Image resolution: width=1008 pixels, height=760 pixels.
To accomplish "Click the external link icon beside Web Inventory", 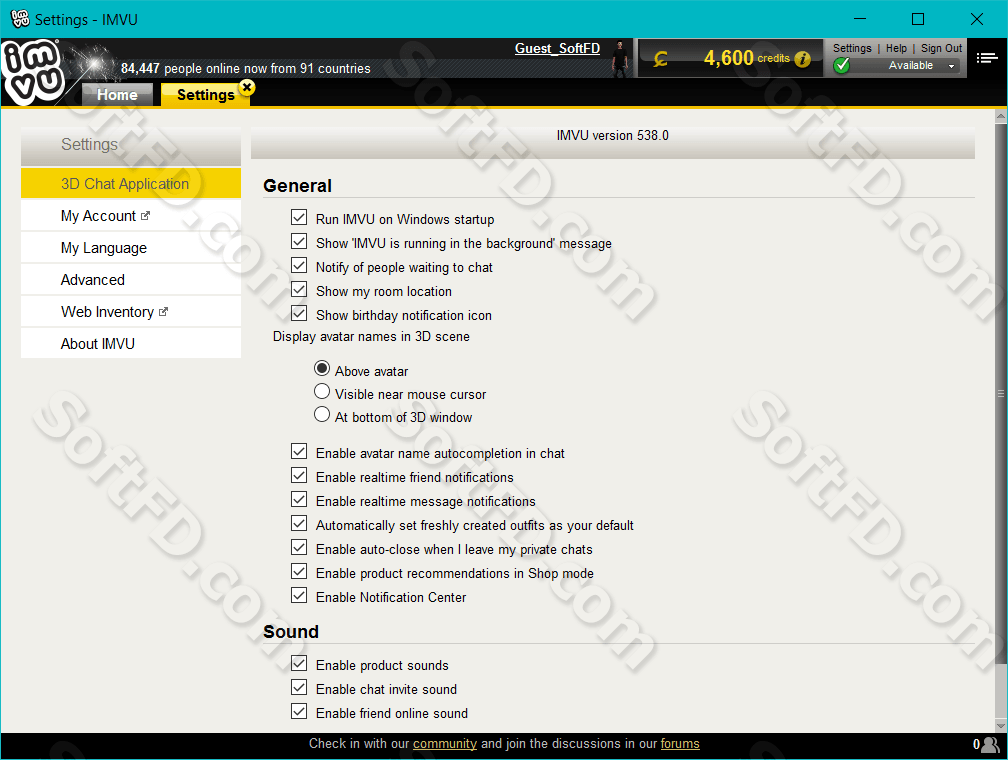I will point(163,312).
